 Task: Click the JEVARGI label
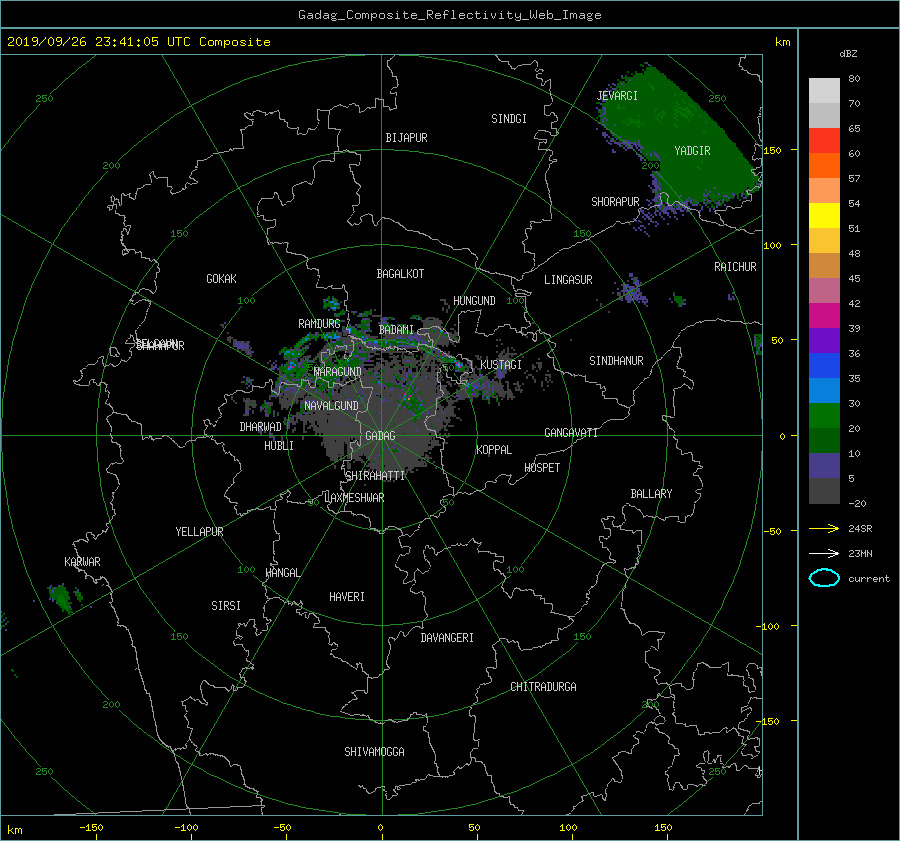(x=617, y=96)
